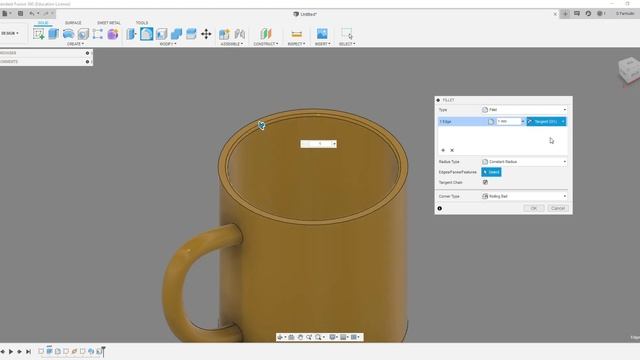Click the Look At icon in navigation bar
Screen dimensions: 640x360
[291, 337]
